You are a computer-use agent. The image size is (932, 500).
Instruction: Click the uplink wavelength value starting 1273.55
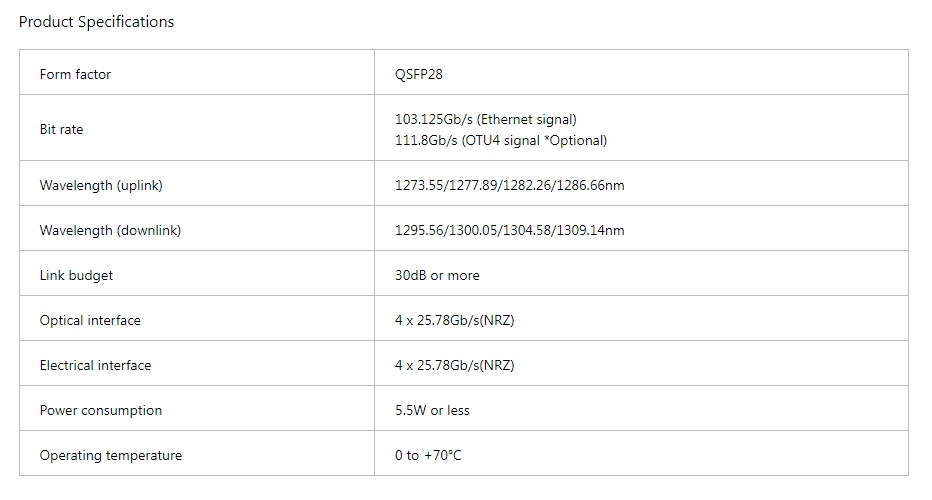(510, 186)
